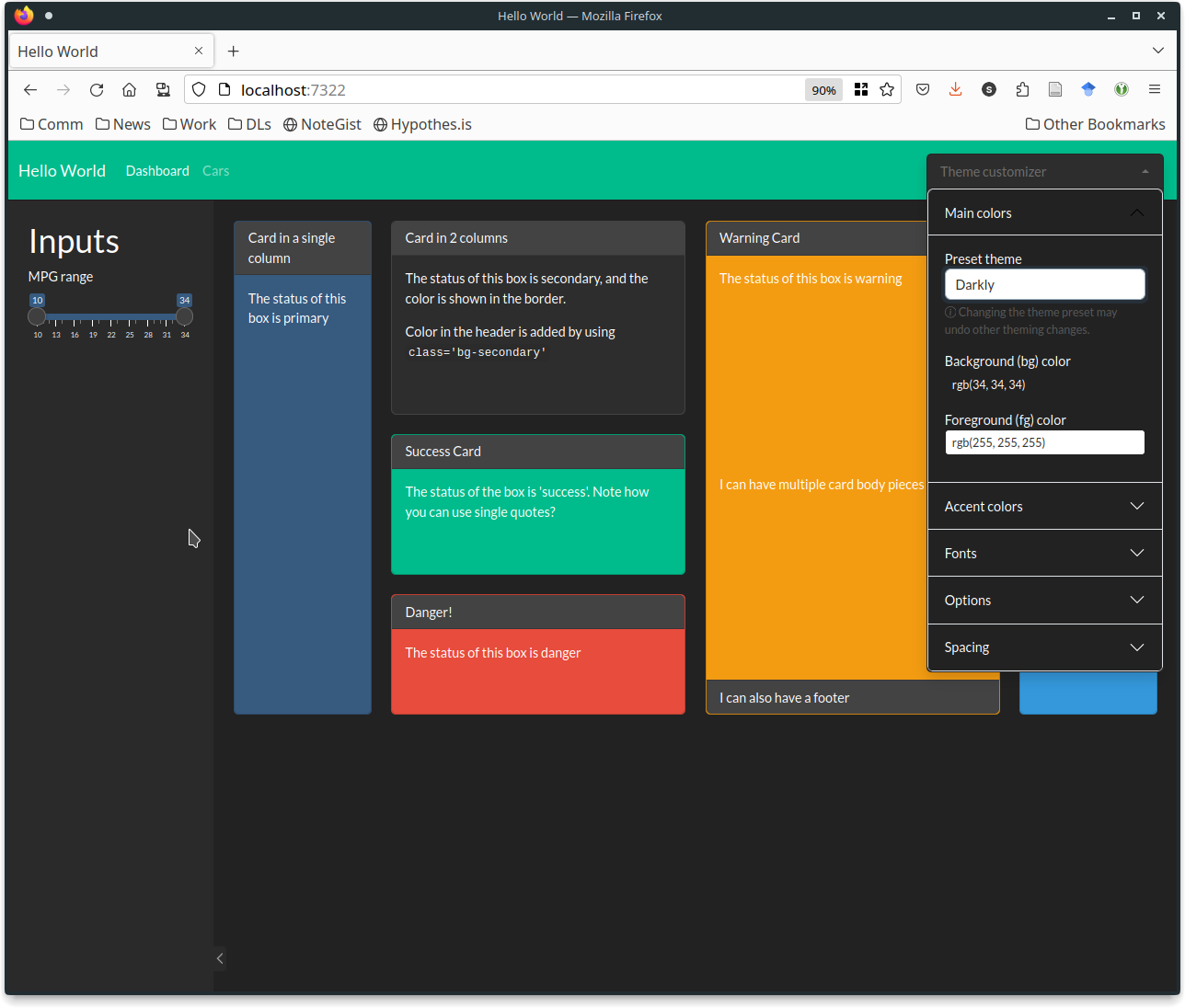Open the Pocket save icon
Viewport: 1185px width, 1008px height.
[923, 89]
